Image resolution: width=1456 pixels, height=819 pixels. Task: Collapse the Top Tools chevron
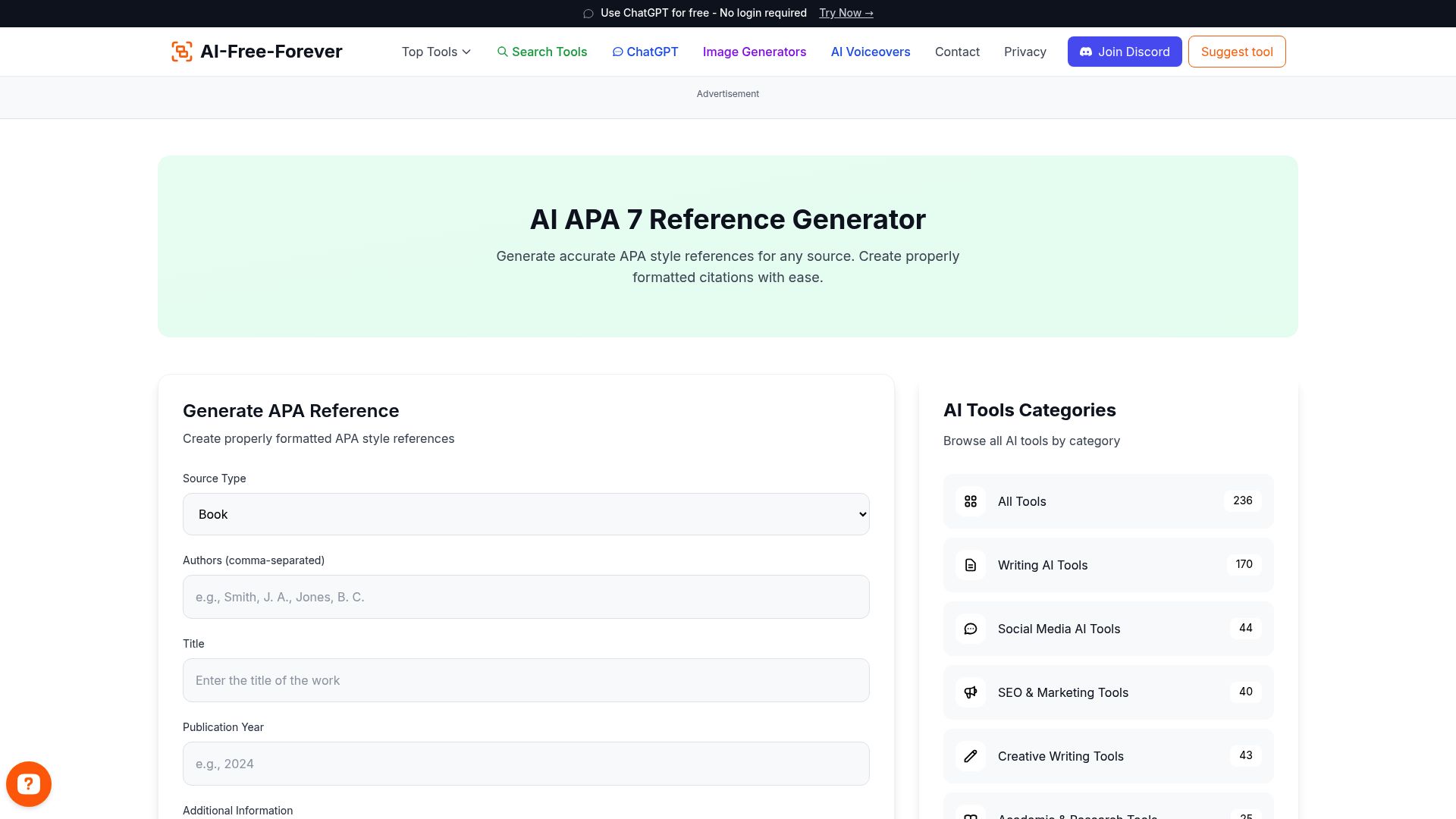pos(466,52)
